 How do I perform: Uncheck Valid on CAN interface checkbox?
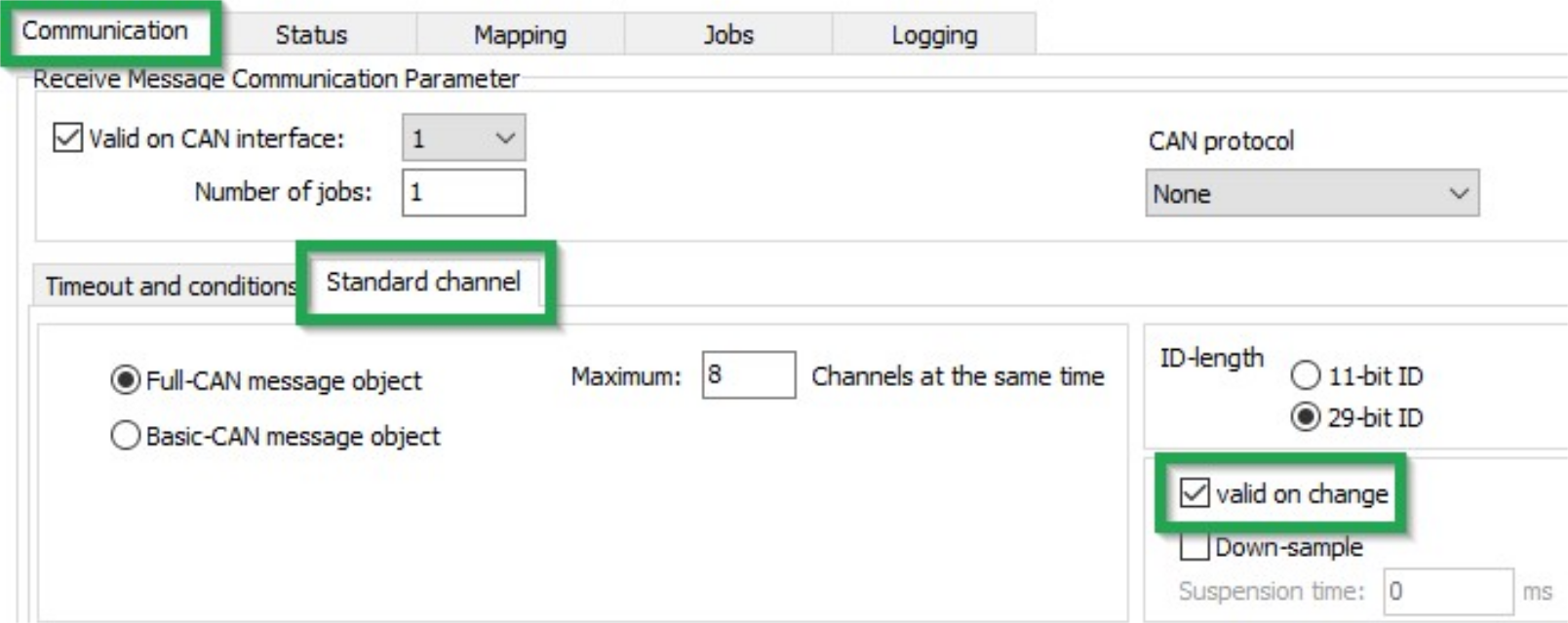tap(67, 138)
